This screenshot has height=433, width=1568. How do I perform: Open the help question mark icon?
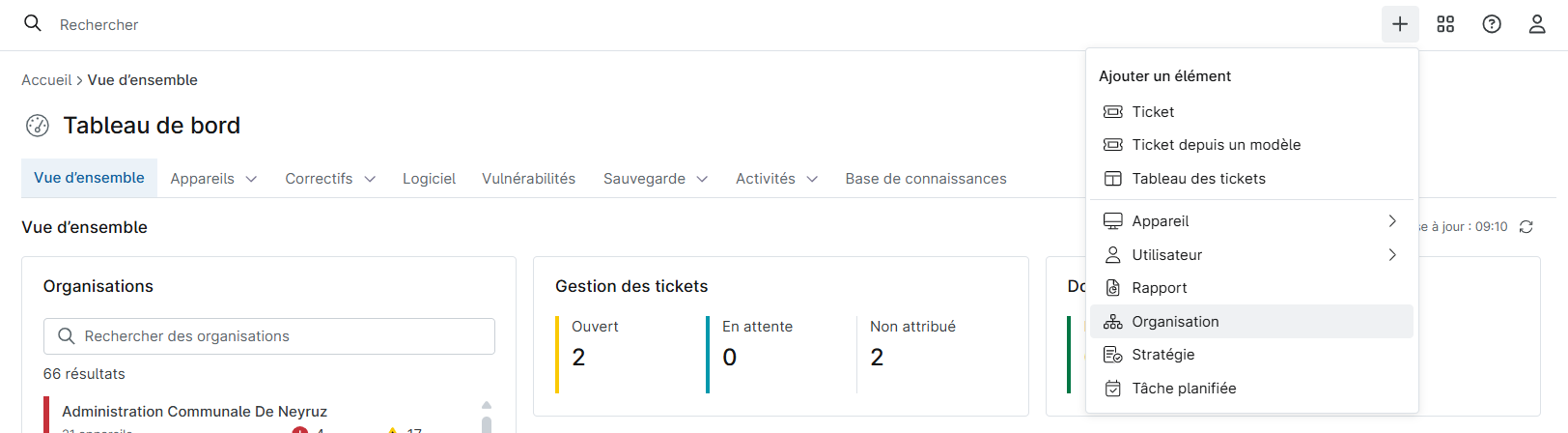click(x=1492, y=24)
